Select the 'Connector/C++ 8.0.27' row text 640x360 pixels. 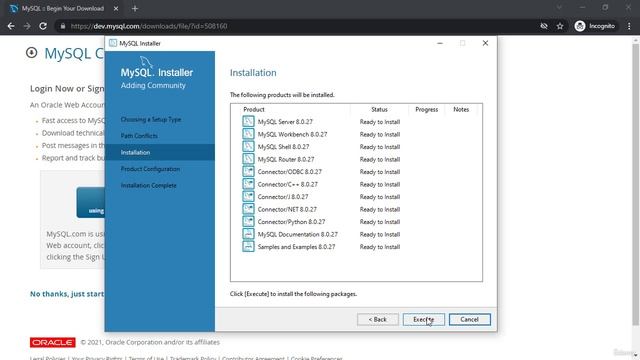(x=287, y=184)
